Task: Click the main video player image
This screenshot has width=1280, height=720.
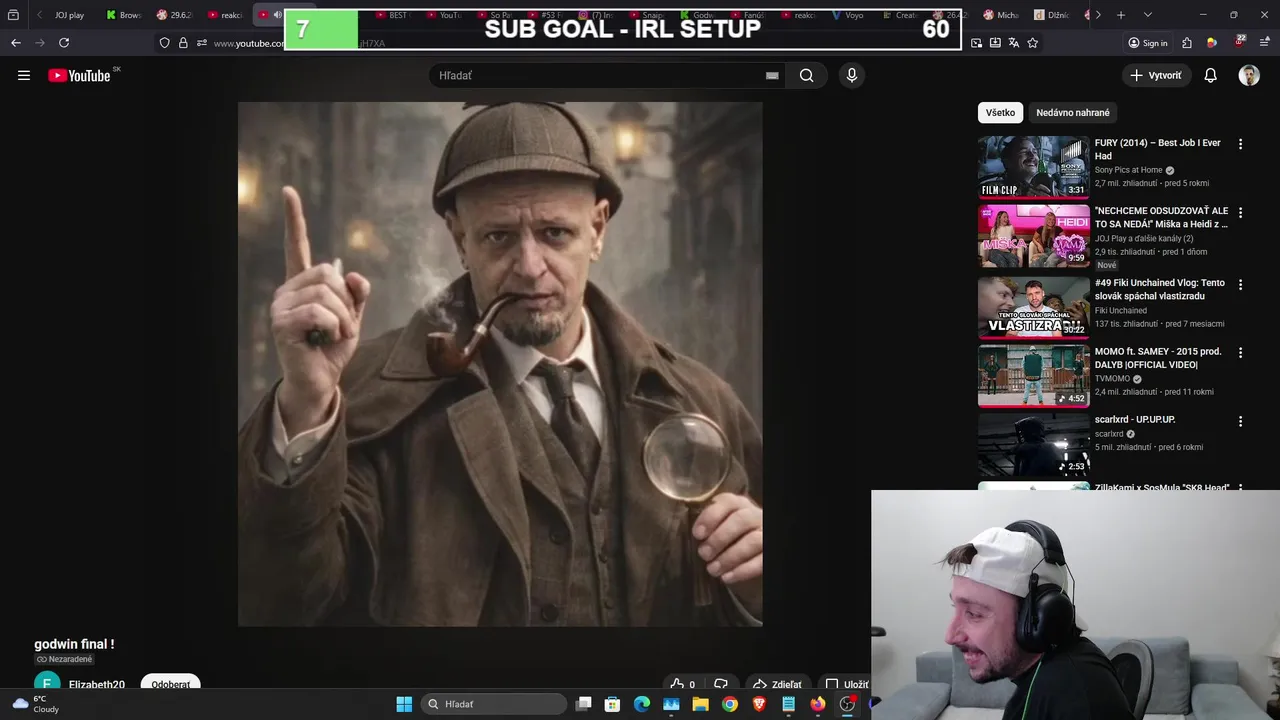Action: click(x=500, y=364)
